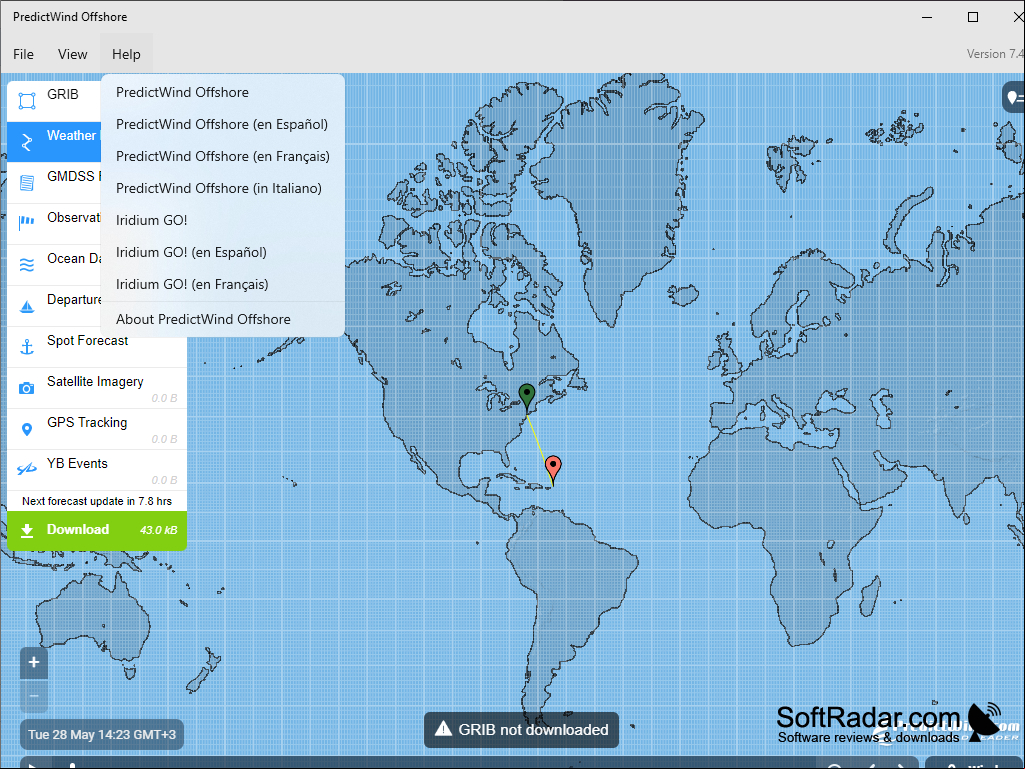This screenshot has width=1025, height=769.
Task: Open the File menu
Action: [x=24, y=54]
